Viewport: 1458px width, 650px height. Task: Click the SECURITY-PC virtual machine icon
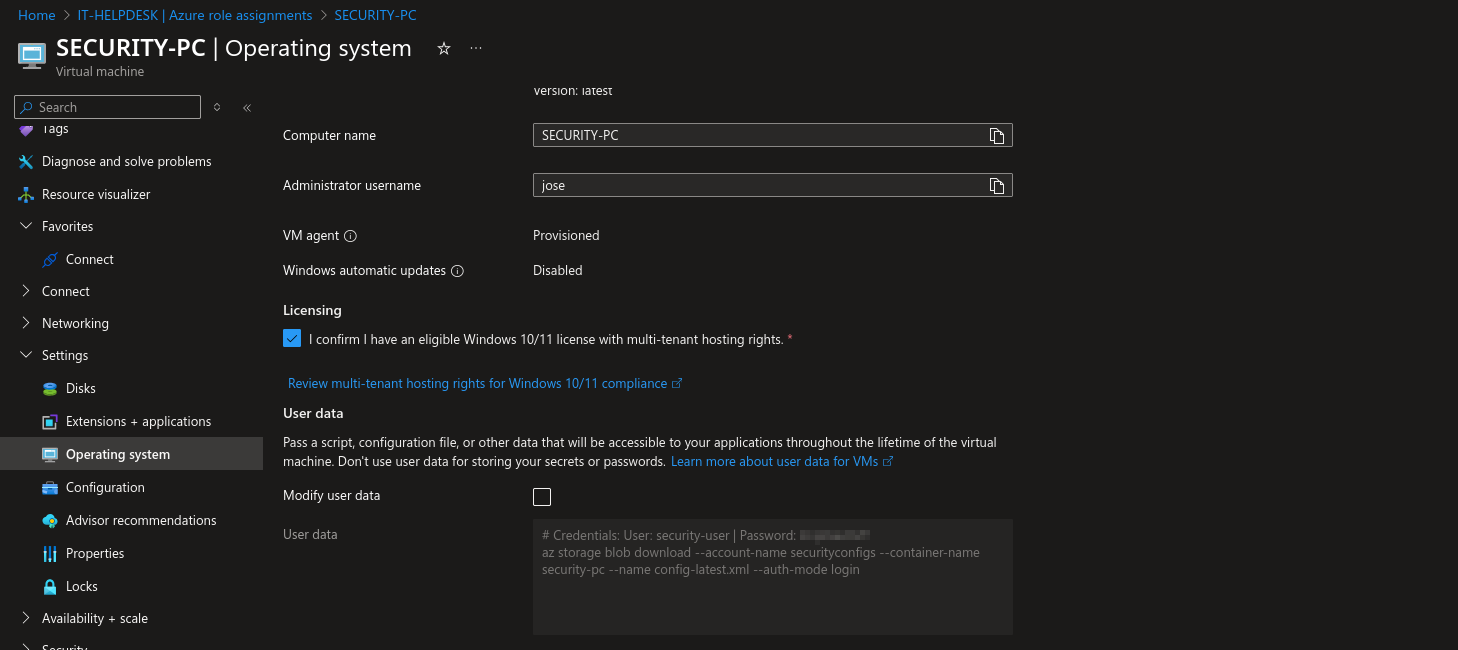[32, 56]
